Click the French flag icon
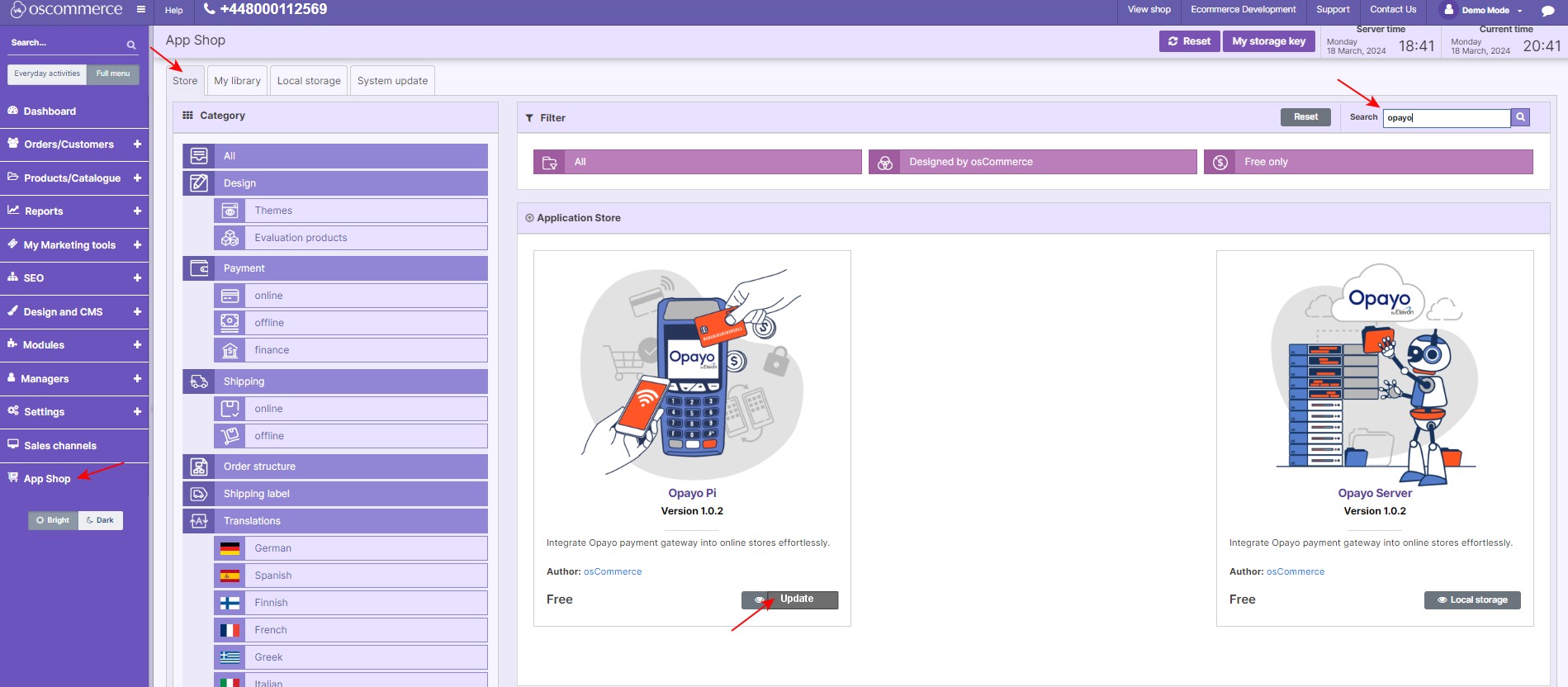The width and height of the screenshot is (1568, 687). click(230, 630)
